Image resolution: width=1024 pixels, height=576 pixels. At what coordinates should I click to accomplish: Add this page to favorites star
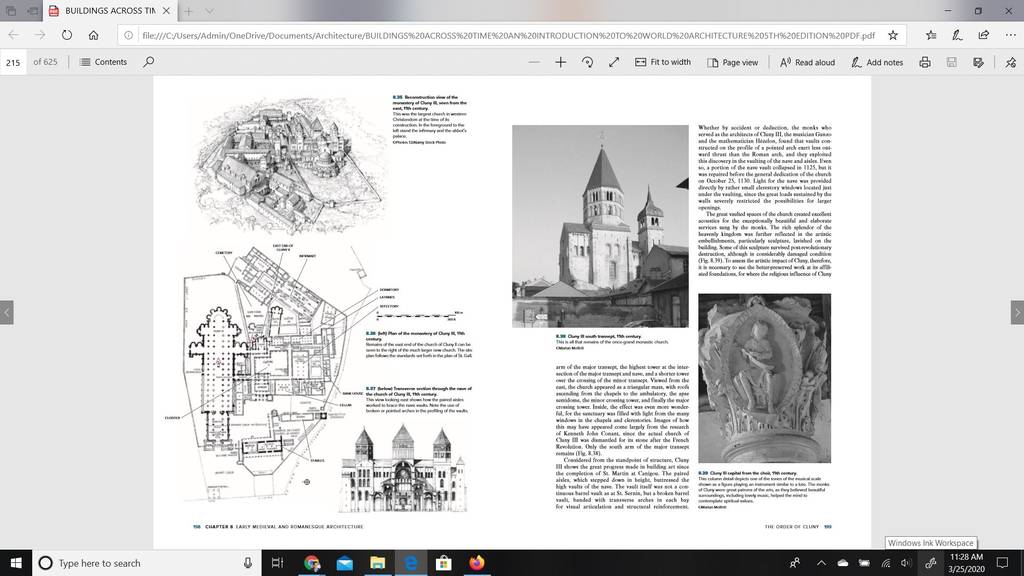[x=893, y=35]
